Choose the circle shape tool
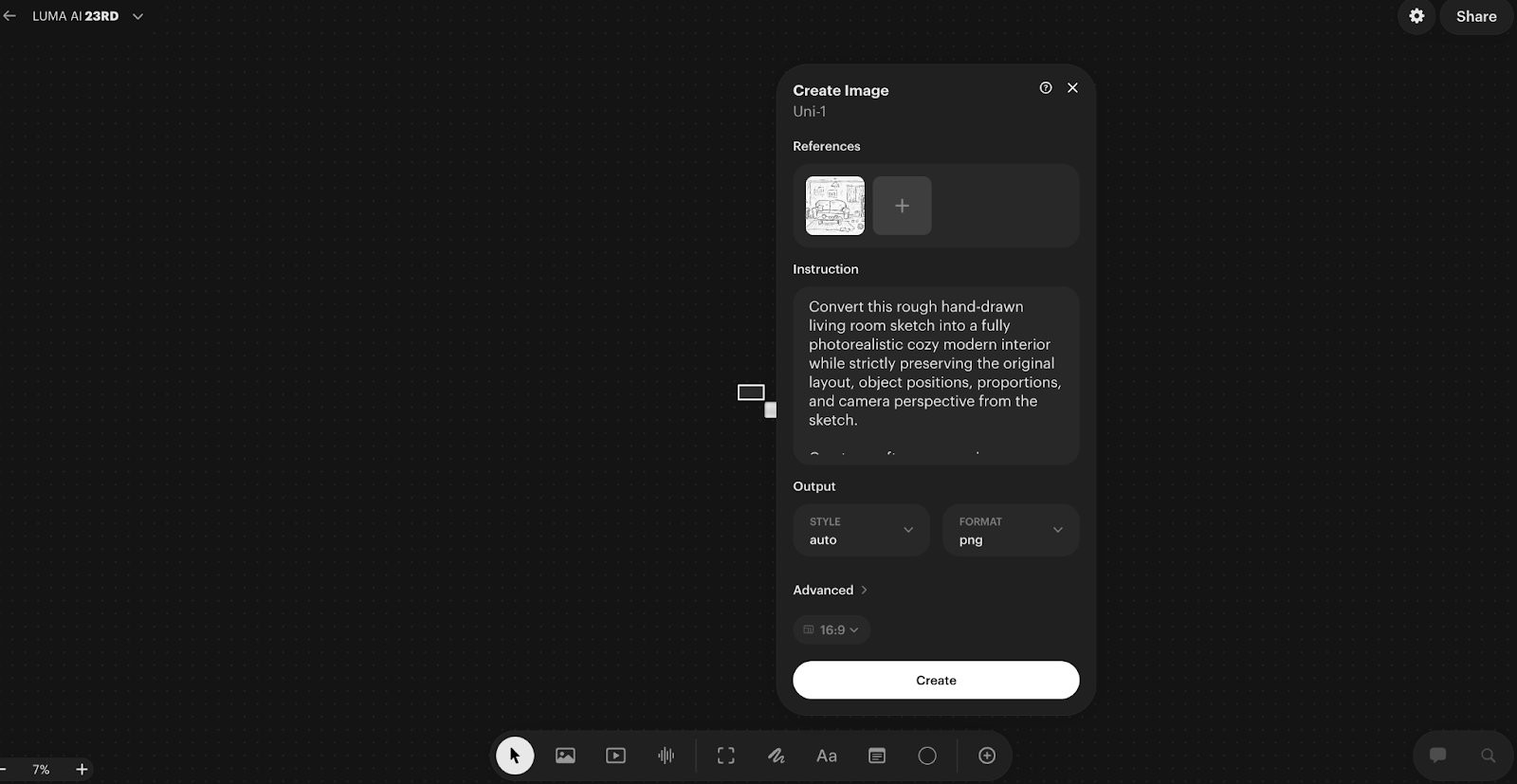Screen dimensions: 1517x784 [927, 756]
